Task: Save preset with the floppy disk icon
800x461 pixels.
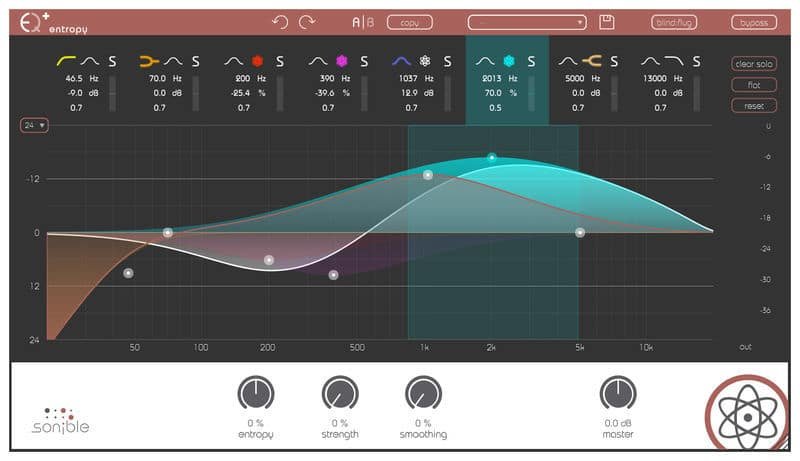Action: [606, 22]
